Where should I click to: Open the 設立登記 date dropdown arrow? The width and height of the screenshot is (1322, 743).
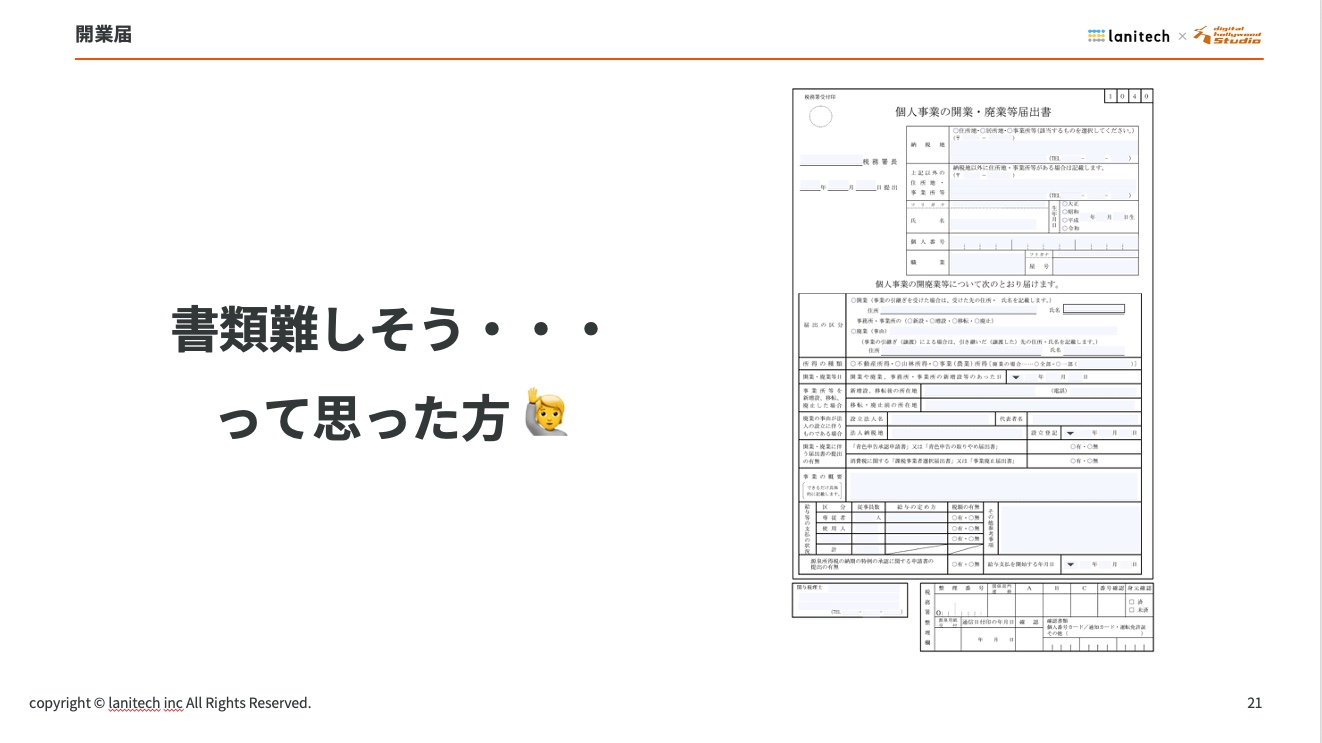[1069, 433]
